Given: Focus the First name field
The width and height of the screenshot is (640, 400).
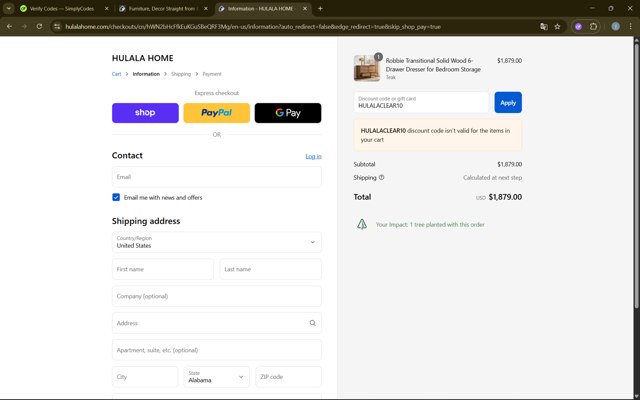Looking at the screenshot, I should click(x=163, y=269).
